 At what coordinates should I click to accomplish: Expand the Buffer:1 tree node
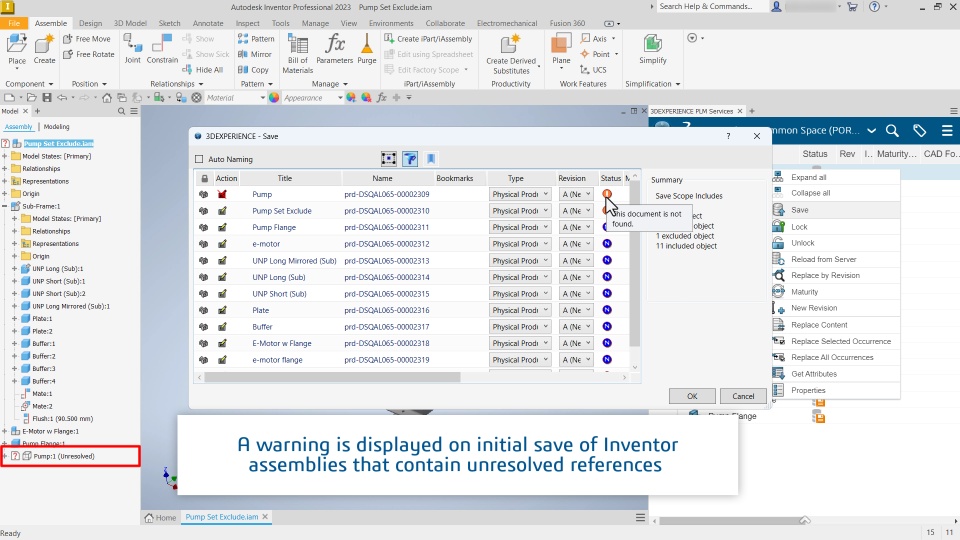(x=15, y=343)
